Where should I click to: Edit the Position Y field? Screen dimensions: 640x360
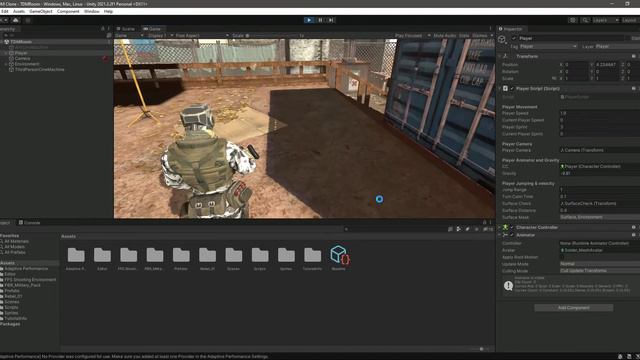coord(607,64)
